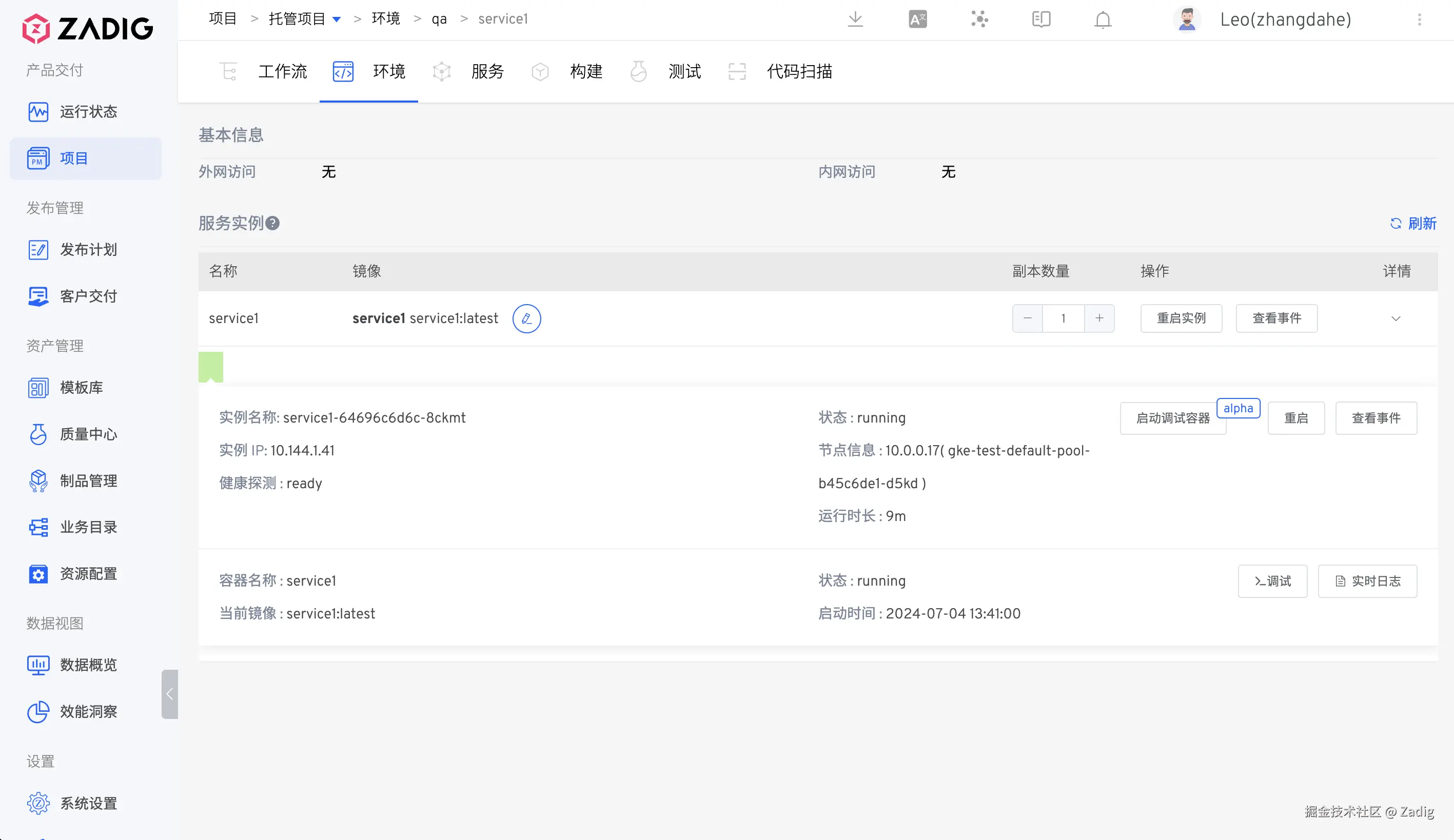Screen dimensions: 1454x840
Task: Switch to the 工作流 tab
Action: pos(282,71)
